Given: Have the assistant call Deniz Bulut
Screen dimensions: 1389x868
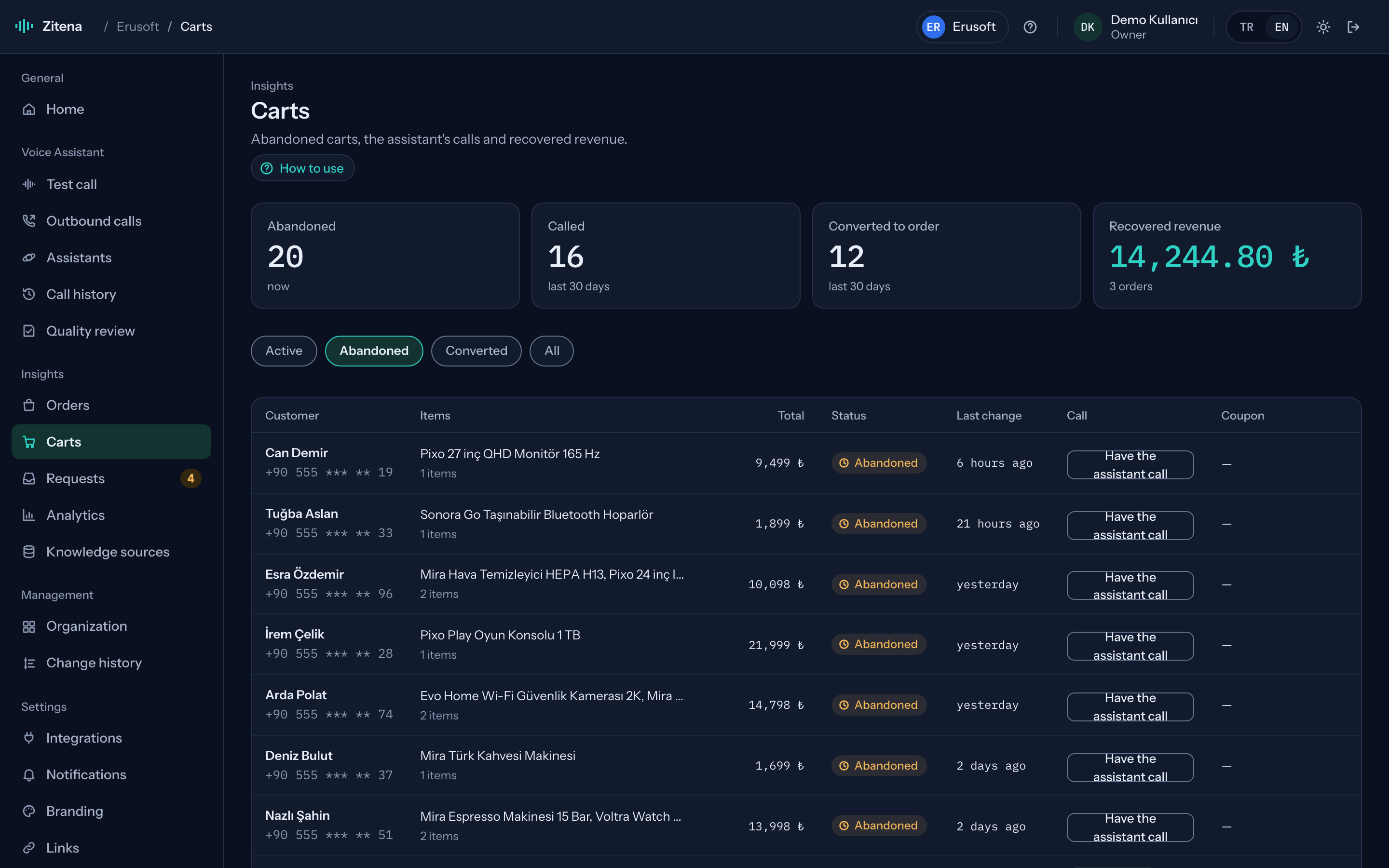Looking at the screenshot, I should point(1130,768).
